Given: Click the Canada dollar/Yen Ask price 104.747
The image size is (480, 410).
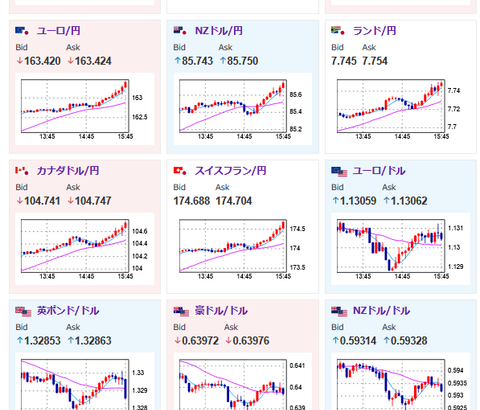Looking at the screenshot, I should tap(89, 201).
